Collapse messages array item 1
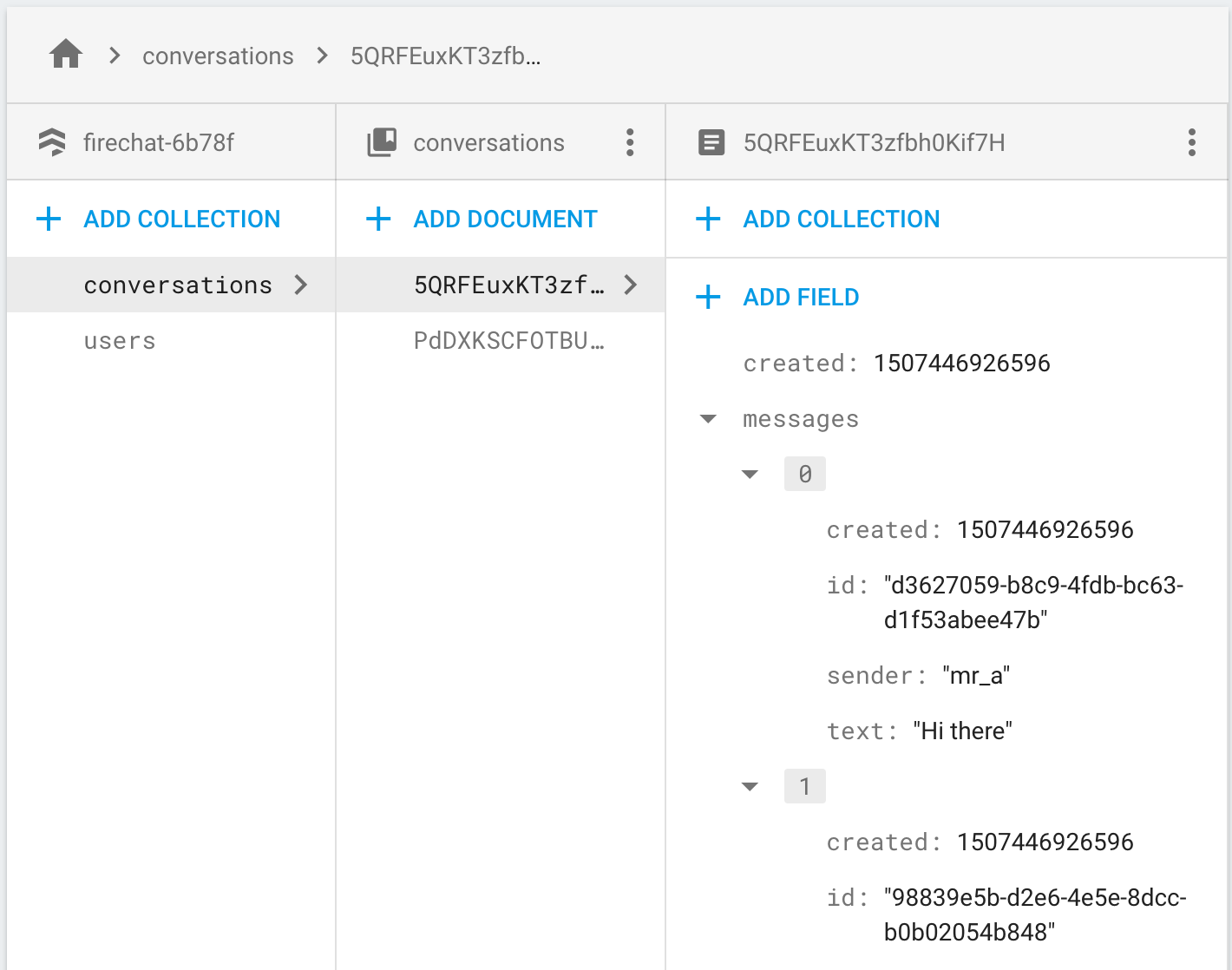 pyautogui.click(x=750, y=787)
